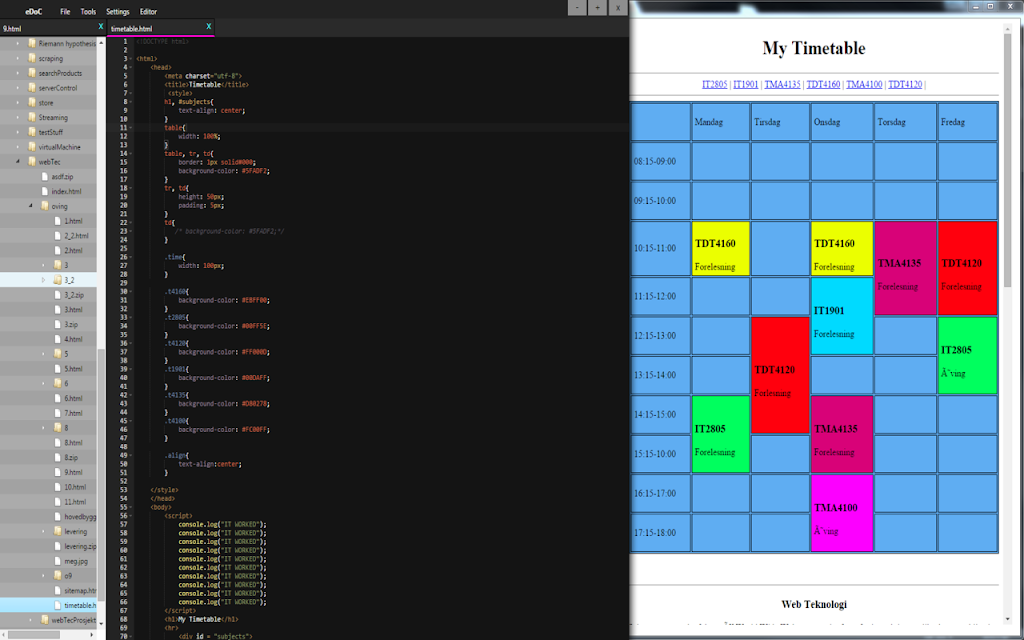This screenshot has width=1024, height=640.
Task: Click the levering.zip file icon
Action: [x=57, y=546]
